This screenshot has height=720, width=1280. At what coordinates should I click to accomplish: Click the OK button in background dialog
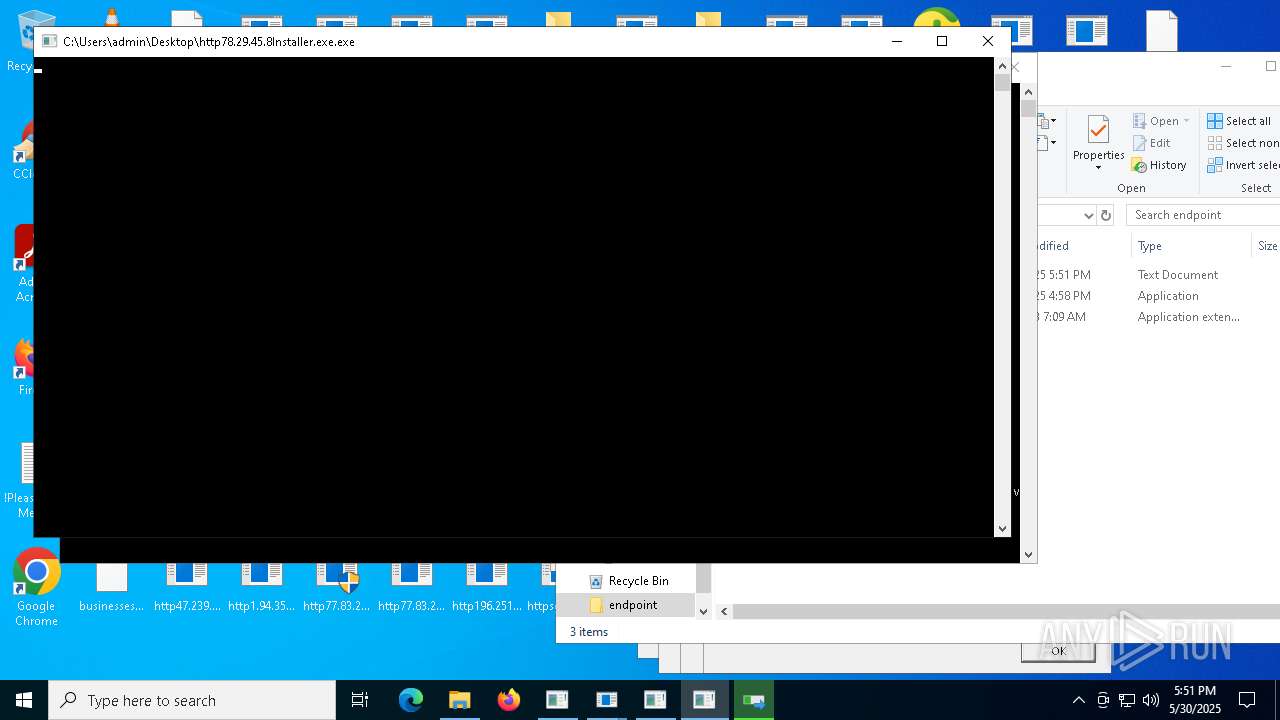(1058, 651)
